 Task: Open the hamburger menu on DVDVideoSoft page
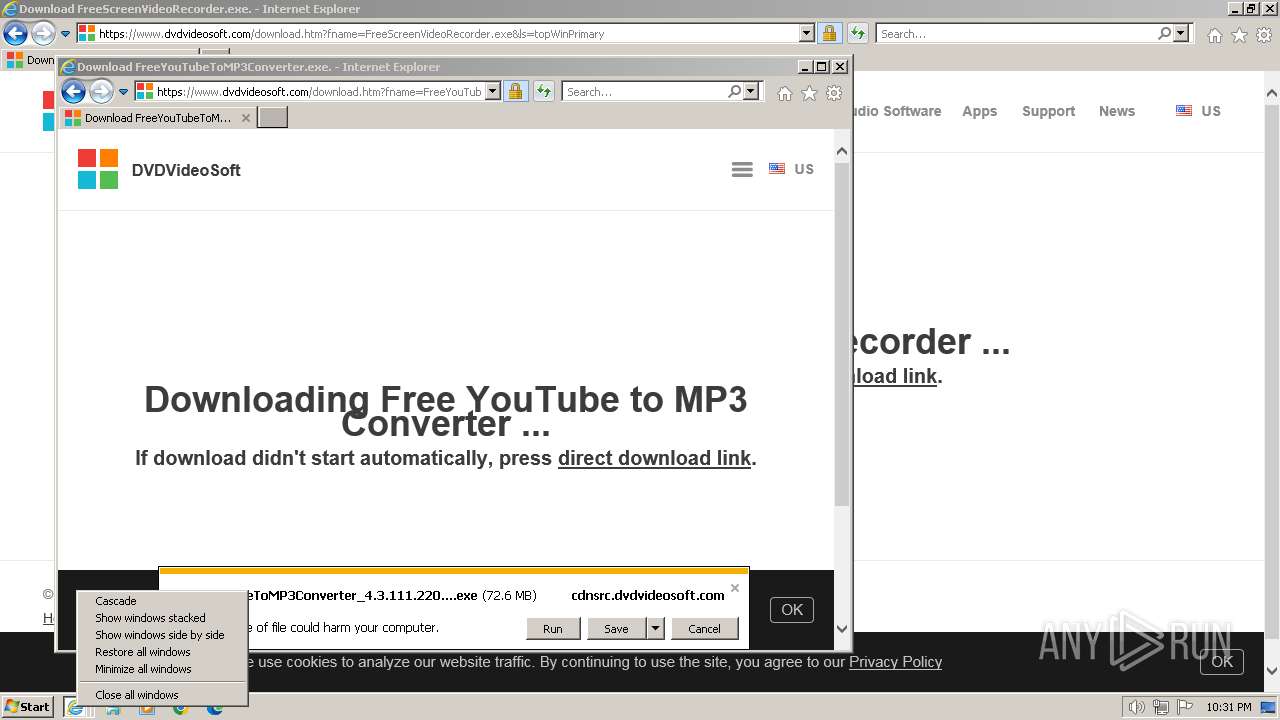(x=742, y=170)
